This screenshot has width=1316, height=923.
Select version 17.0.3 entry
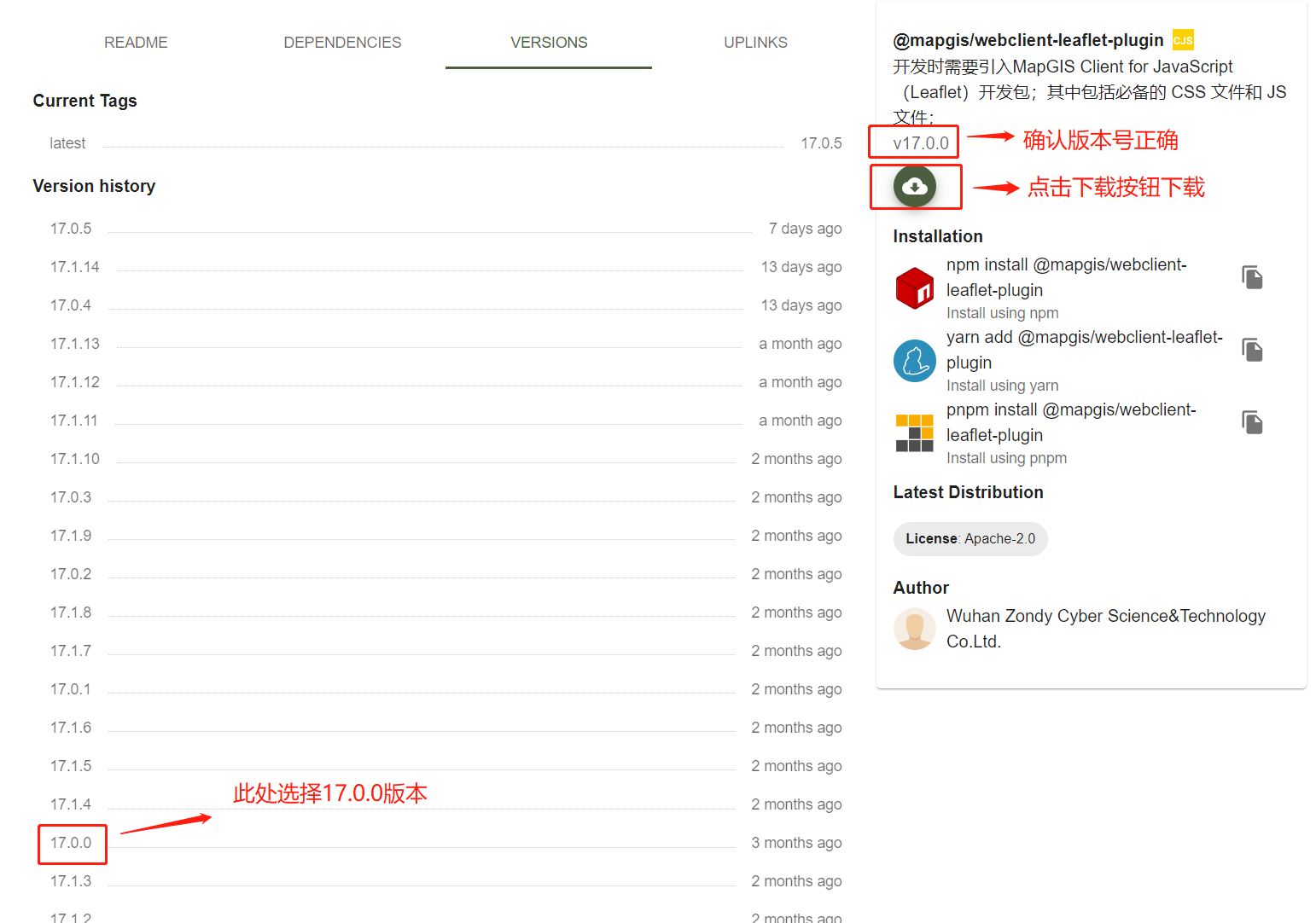[x=71, y=497]
